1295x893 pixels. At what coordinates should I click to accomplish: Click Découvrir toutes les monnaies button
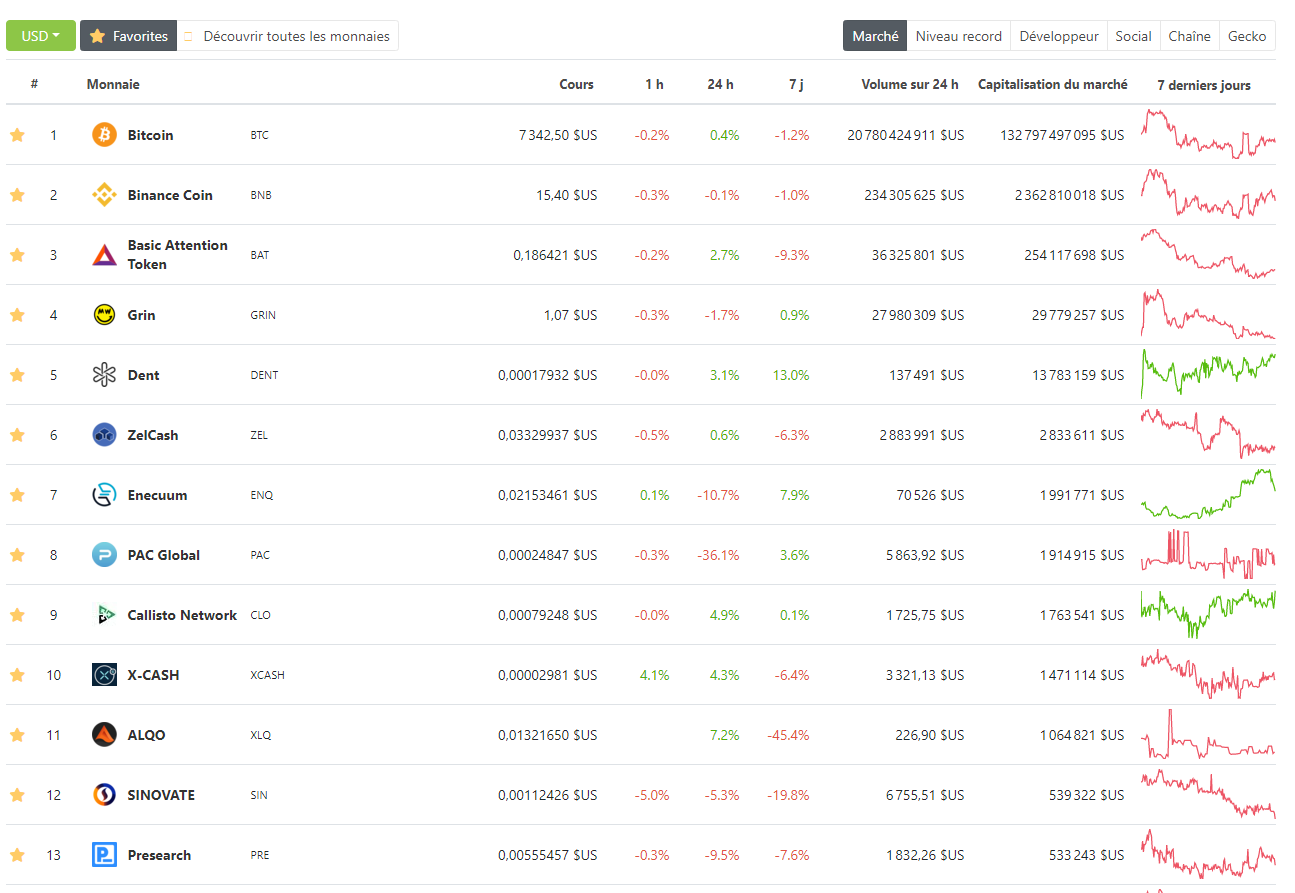coord(288,36)
